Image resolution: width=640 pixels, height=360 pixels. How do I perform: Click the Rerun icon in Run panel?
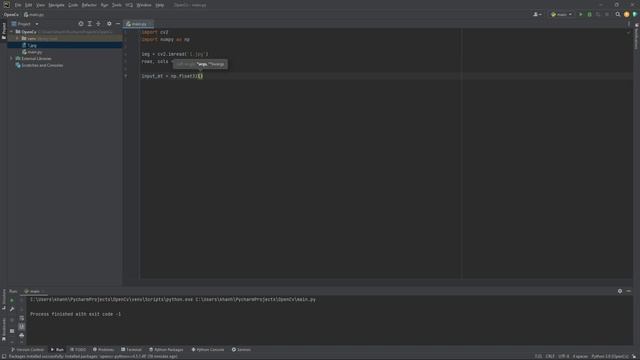(12, 300)
